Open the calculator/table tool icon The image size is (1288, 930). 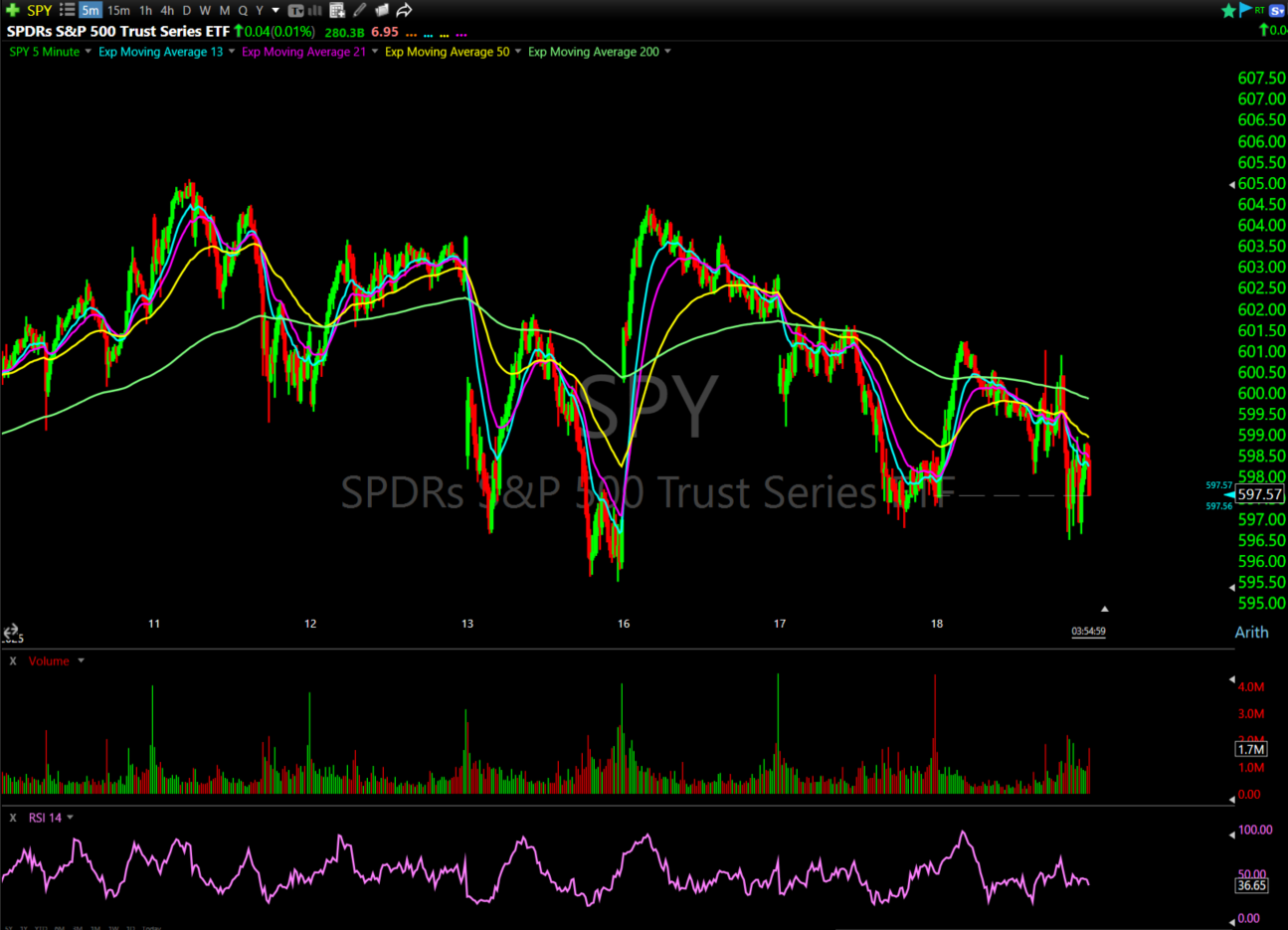pos(337,10)
